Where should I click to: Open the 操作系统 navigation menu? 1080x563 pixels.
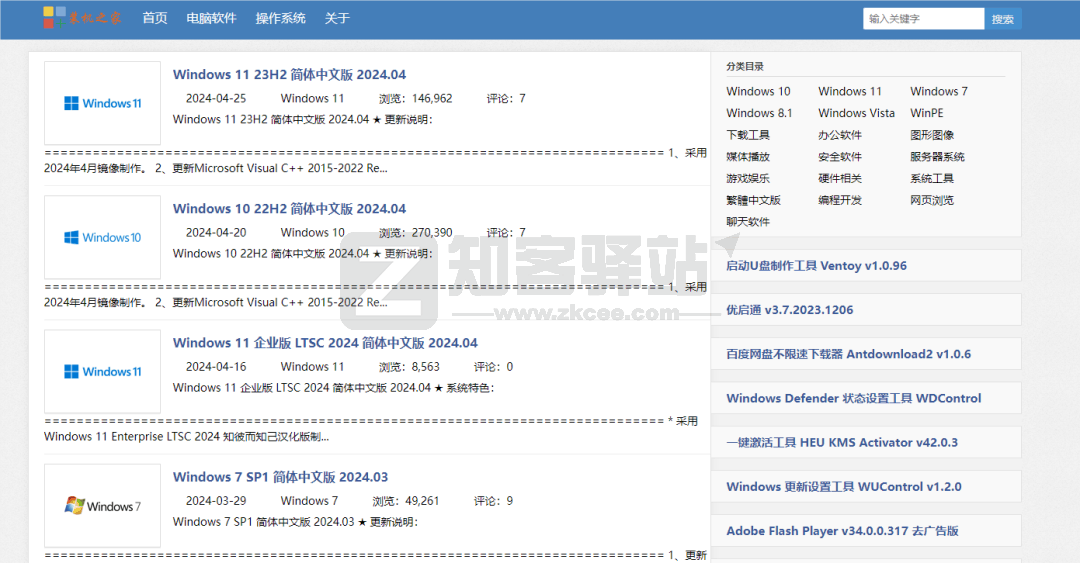(280, 18)
